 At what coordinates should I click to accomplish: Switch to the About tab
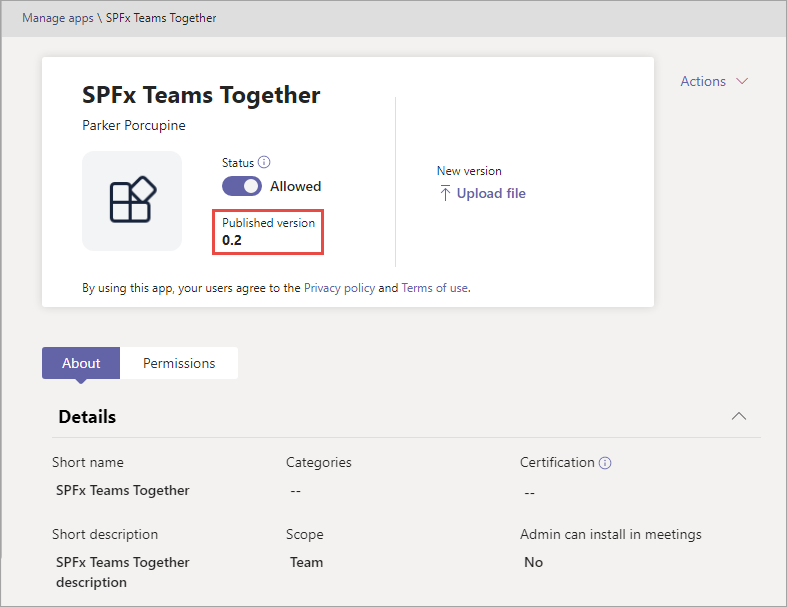[x=81, y=363]
